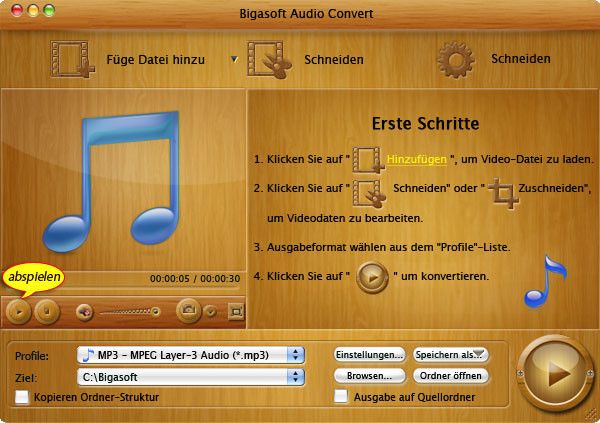Click the 'Erste Schritte' heading
This screenshot has height=423, width=600.
(426, 124)
